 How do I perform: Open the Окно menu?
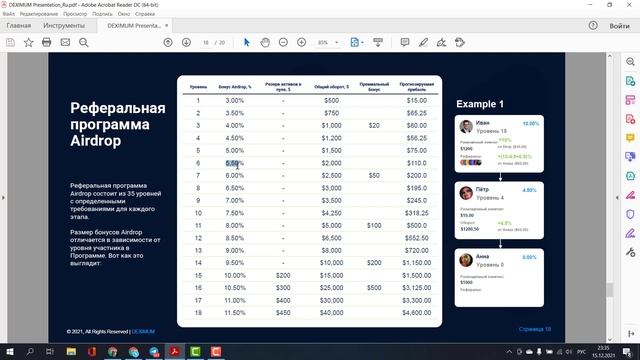click(x=124, y=14)
